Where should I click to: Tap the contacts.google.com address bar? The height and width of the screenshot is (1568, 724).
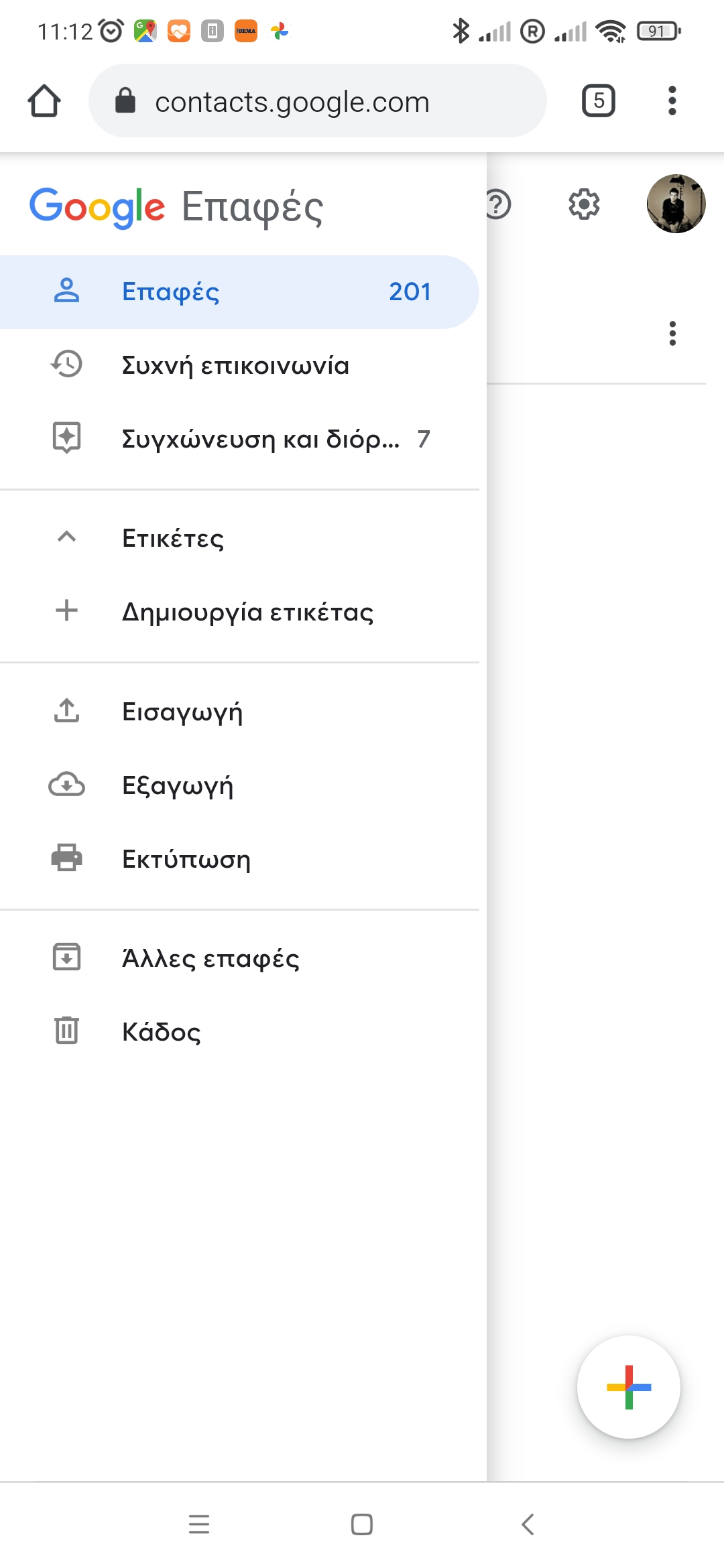coord(317,101)
